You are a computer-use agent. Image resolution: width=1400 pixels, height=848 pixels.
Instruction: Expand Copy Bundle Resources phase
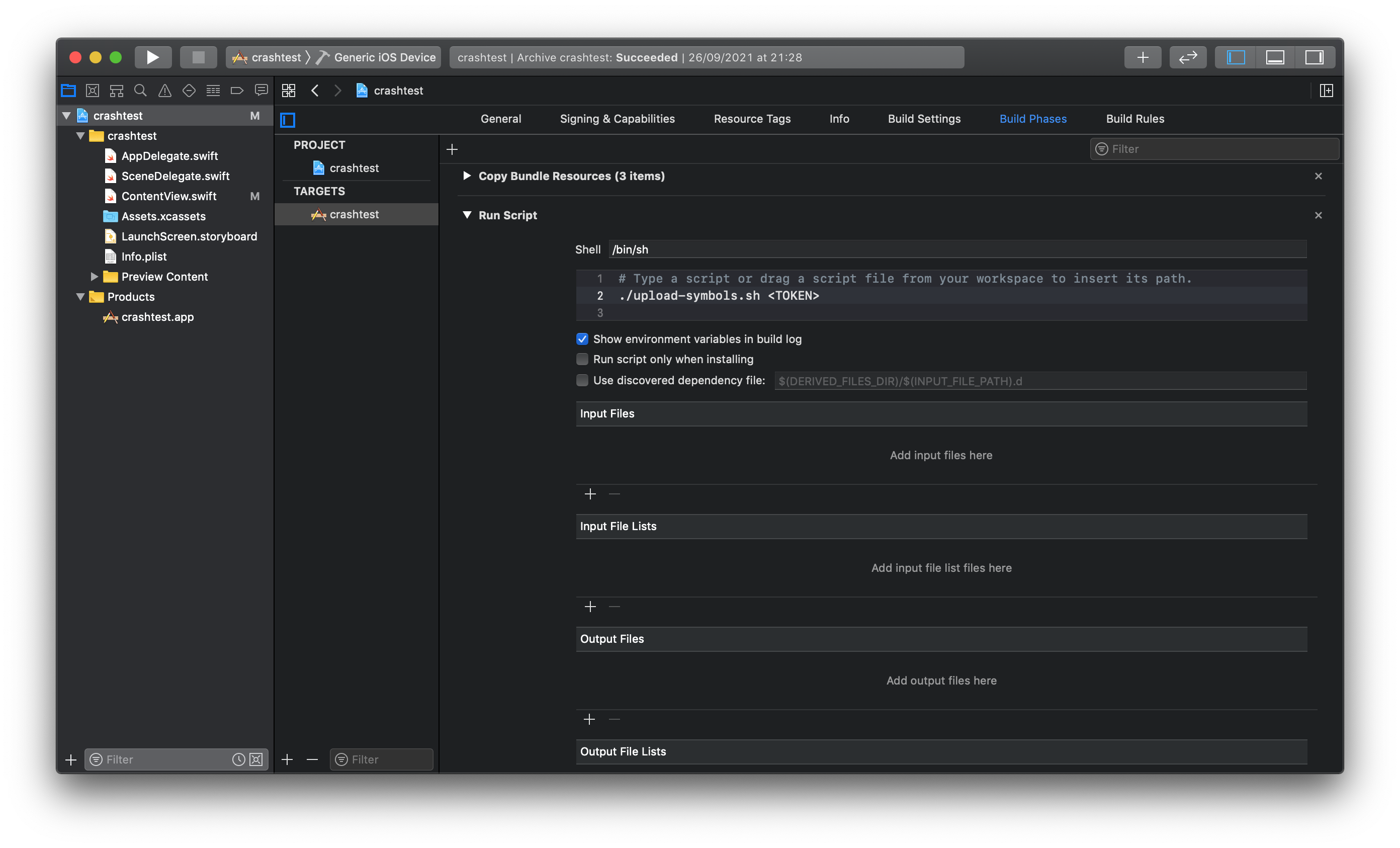pyautogui.click(x=467, y=176)
